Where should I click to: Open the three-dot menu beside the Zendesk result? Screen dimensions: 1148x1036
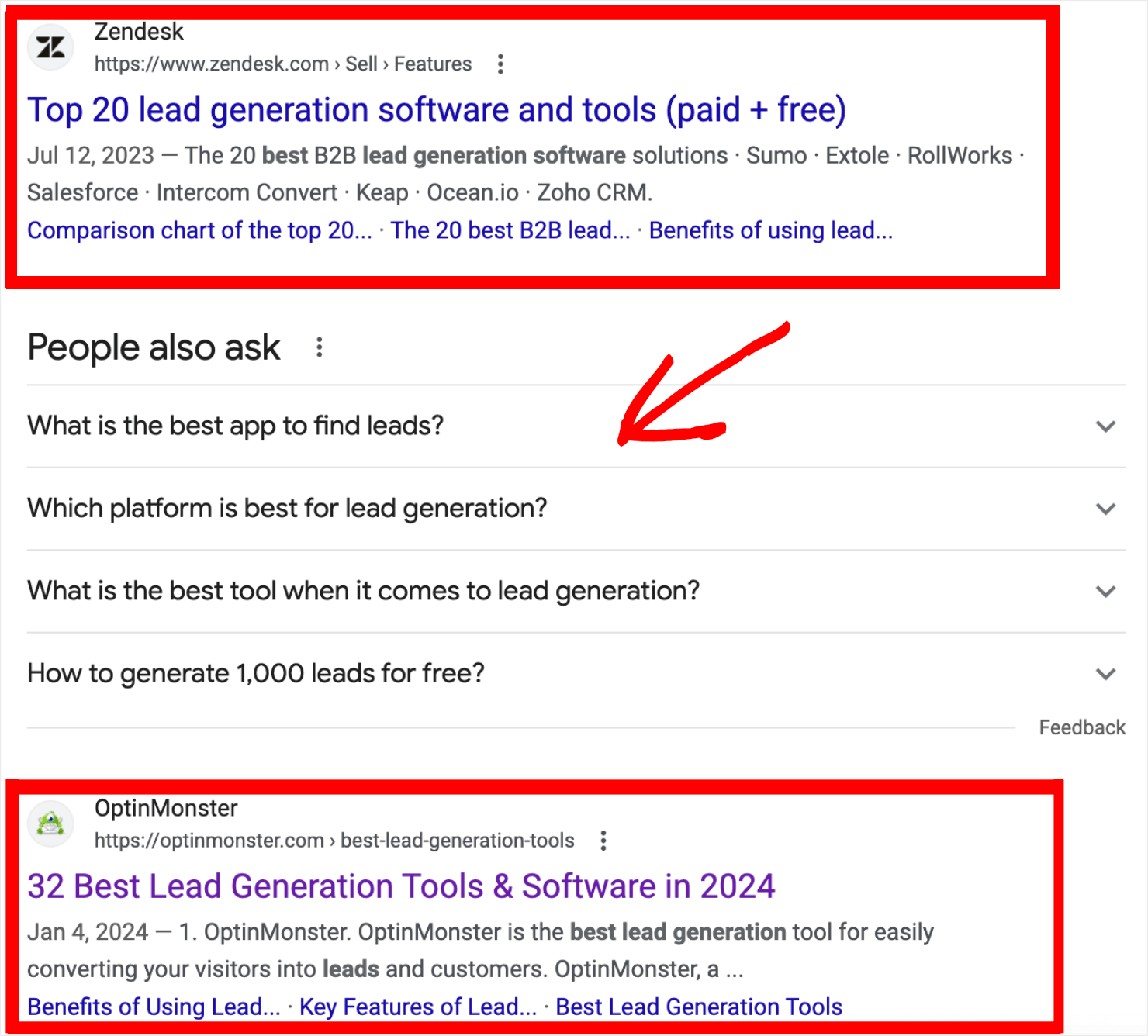pos(501,64)
